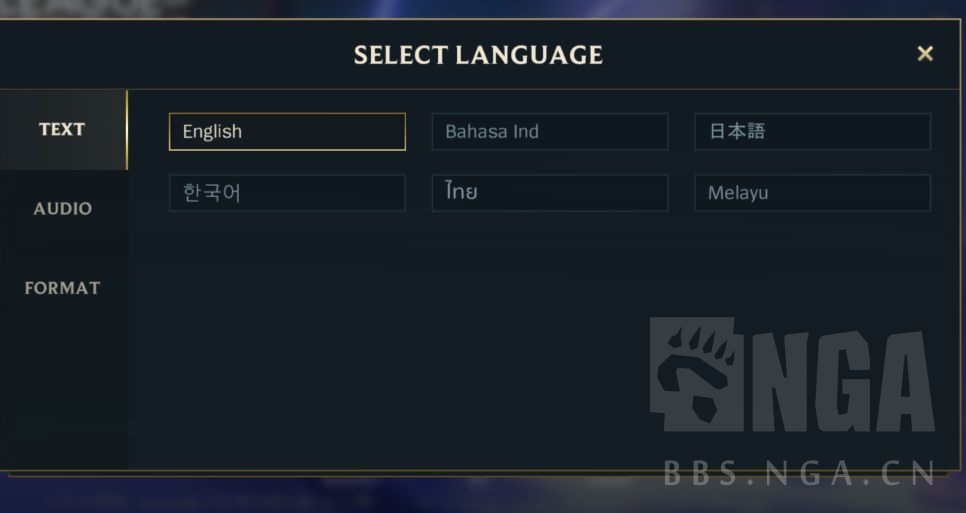Pick 日本語 as the language
This screenshot has height=513, width=966.
point(812,132)
